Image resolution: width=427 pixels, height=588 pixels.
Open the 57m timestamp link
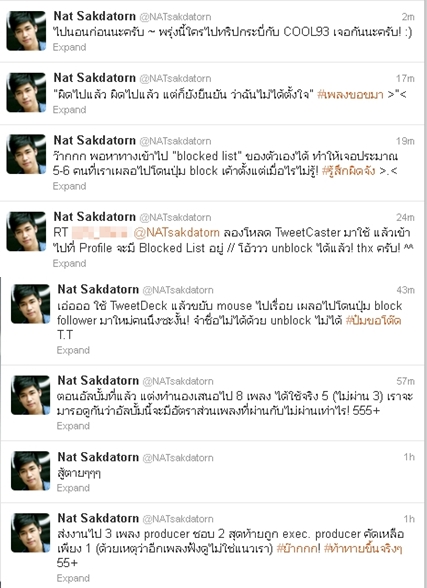(405, 381)
